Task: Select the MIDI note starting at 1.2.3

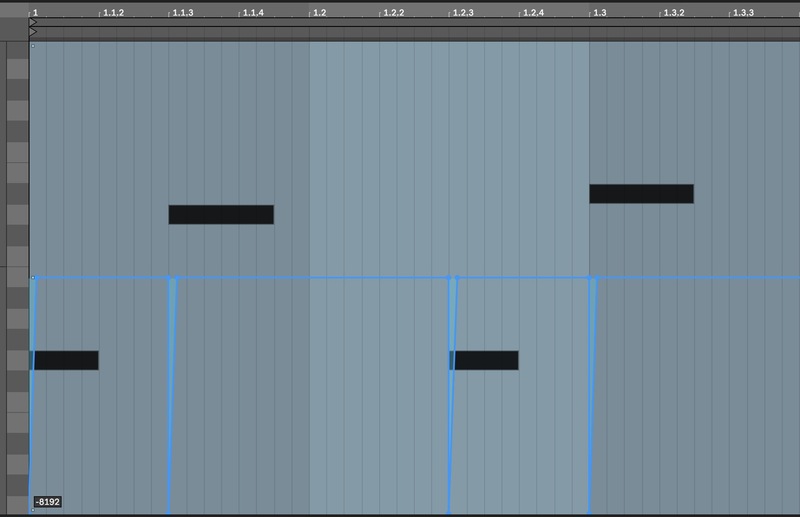Action: point(486,360)
